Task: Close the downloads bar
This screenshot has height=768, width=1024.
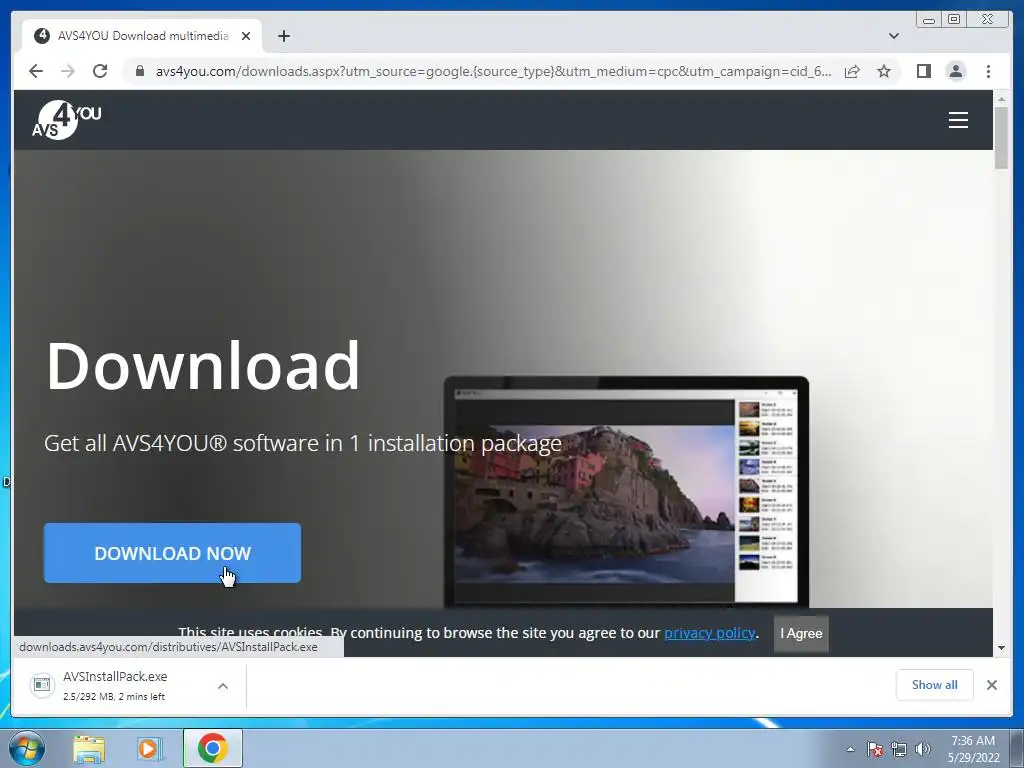Action: [x=992, y=684]
